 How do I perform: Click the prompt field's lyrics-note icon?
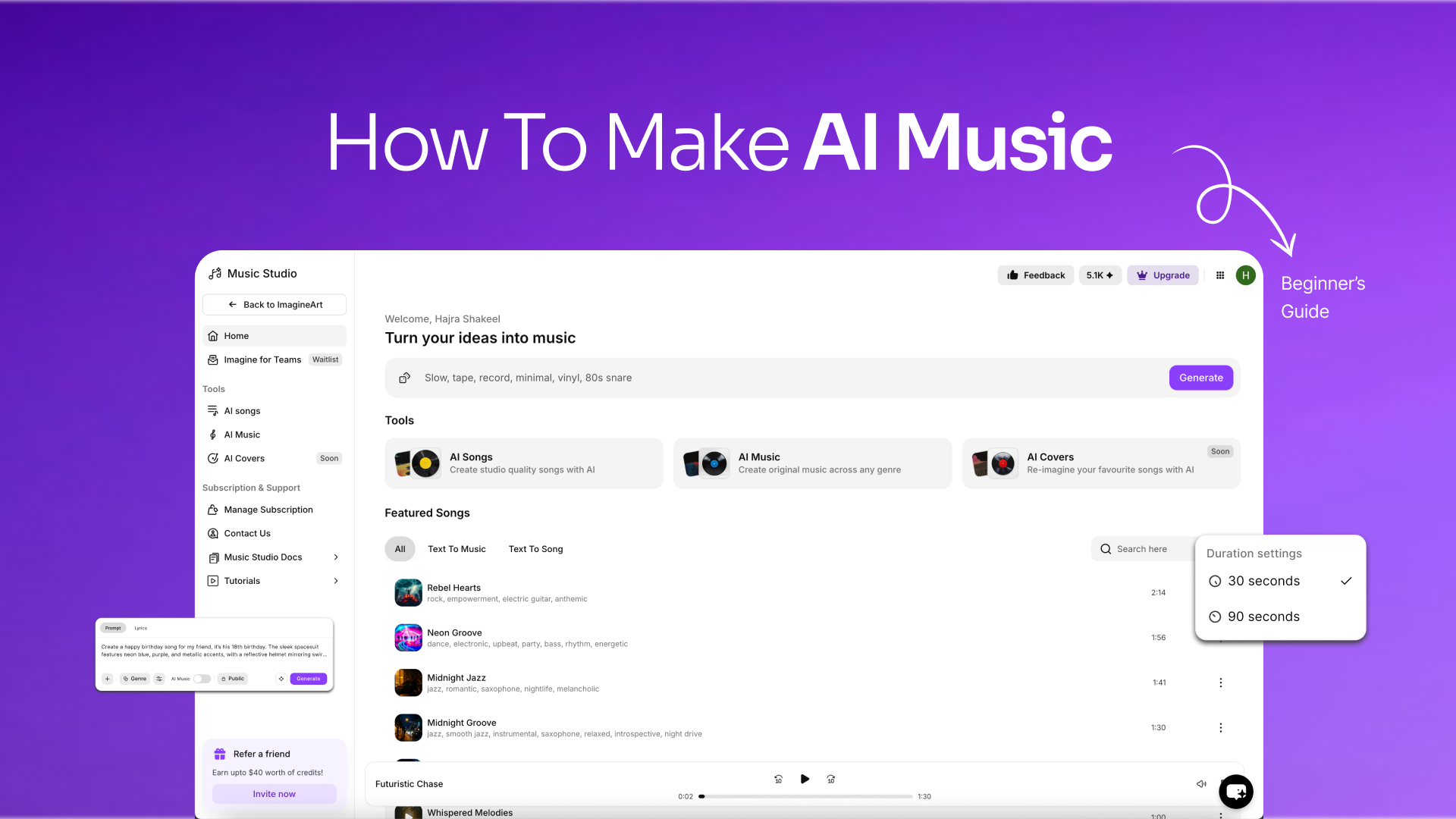(x=405, y=378)
